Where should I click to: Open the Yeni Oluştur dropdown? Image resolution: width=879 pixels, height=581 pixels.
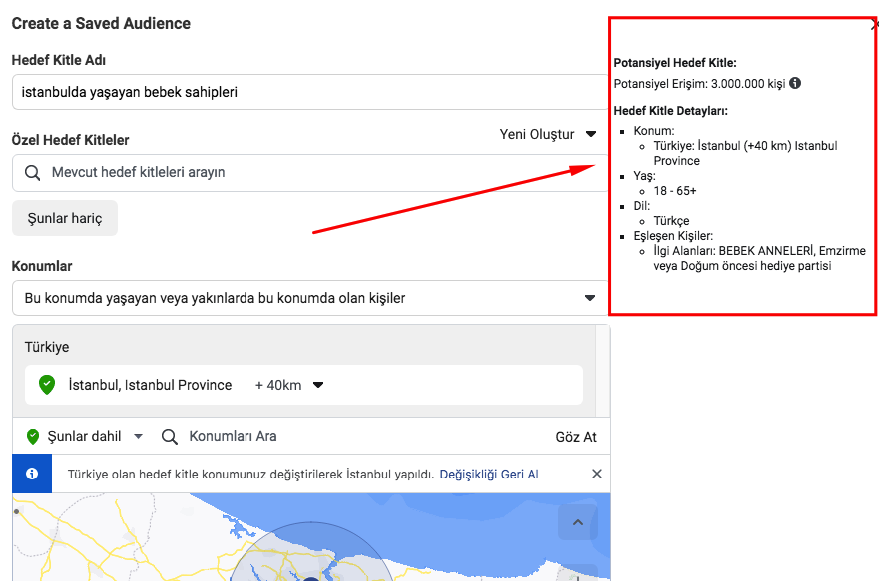pos(548,134)
